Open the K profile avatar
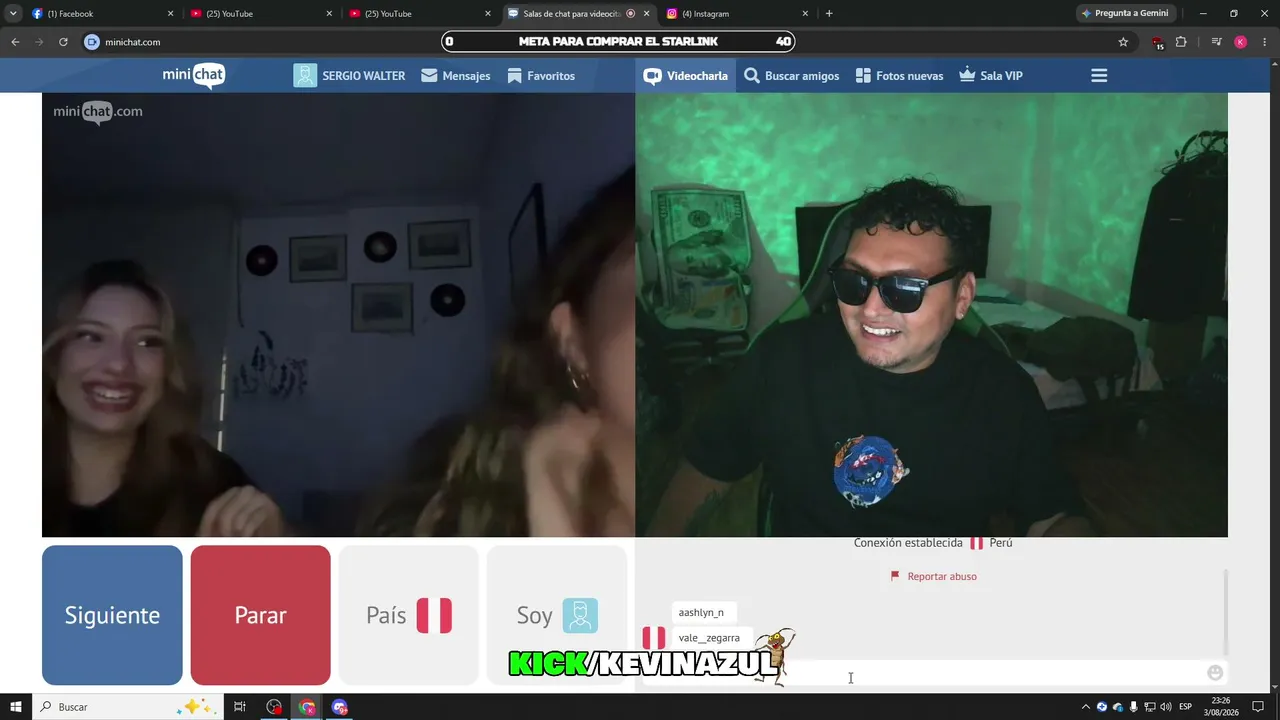This screenshot has height=720, width=1280. [x=1240, y=42]
